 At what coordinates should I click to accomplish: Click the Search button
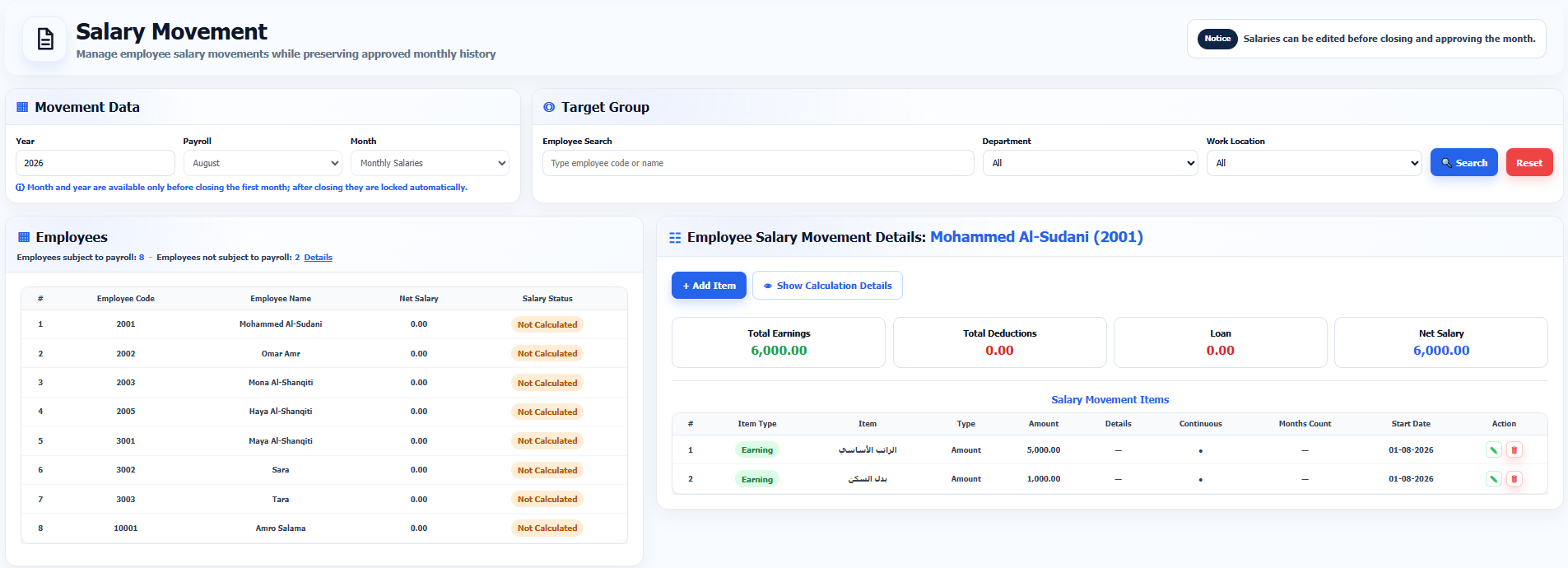pyautogui.click(x=1464, y=162)
